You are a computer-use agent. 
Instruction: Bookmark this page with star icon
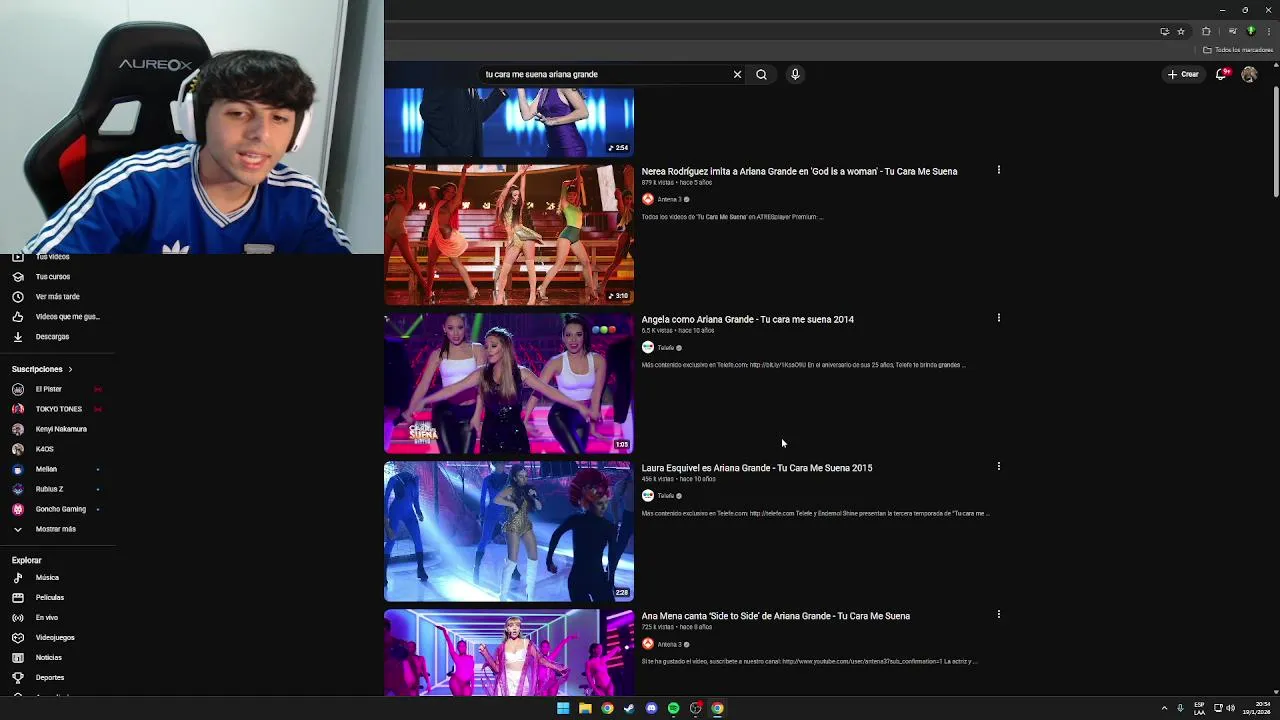tap(1181, 31)
